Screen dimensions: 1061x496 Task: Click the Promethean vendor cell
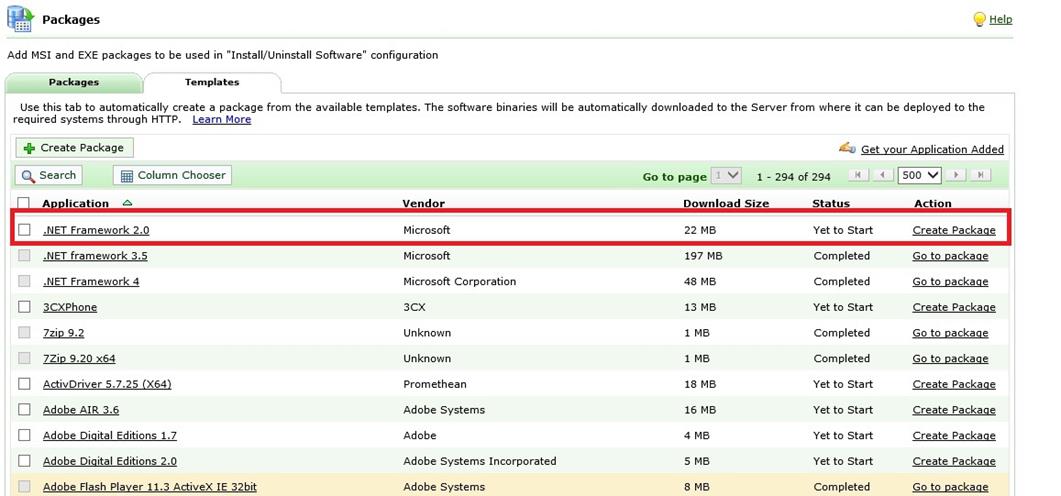[434, 384]
